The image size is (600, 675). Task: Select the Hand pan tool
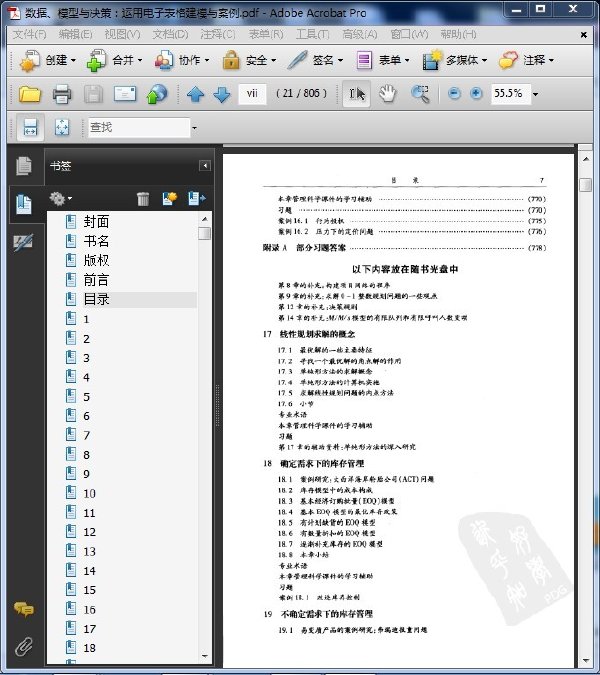387,94
